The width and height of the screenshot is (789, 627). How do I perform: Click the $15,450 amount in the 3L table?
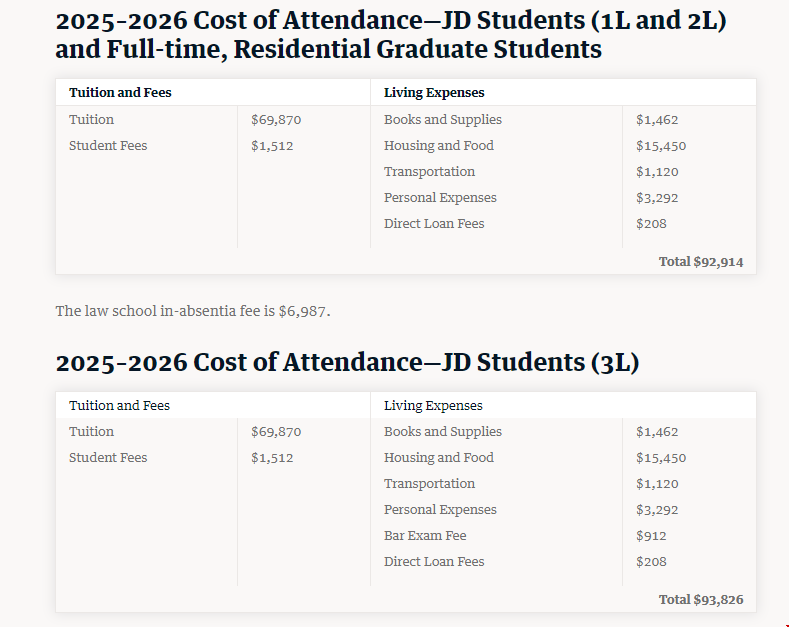pos(661,458)
